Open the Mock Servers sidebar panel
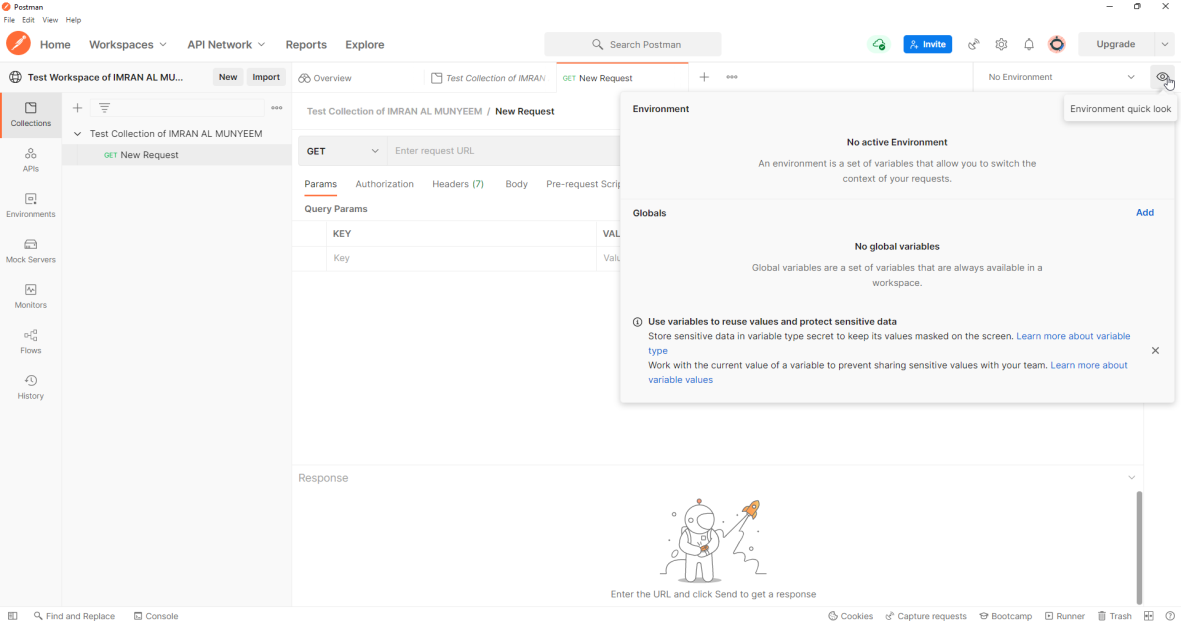Screen dimensions: 1181x624 [x=31, y=251]
